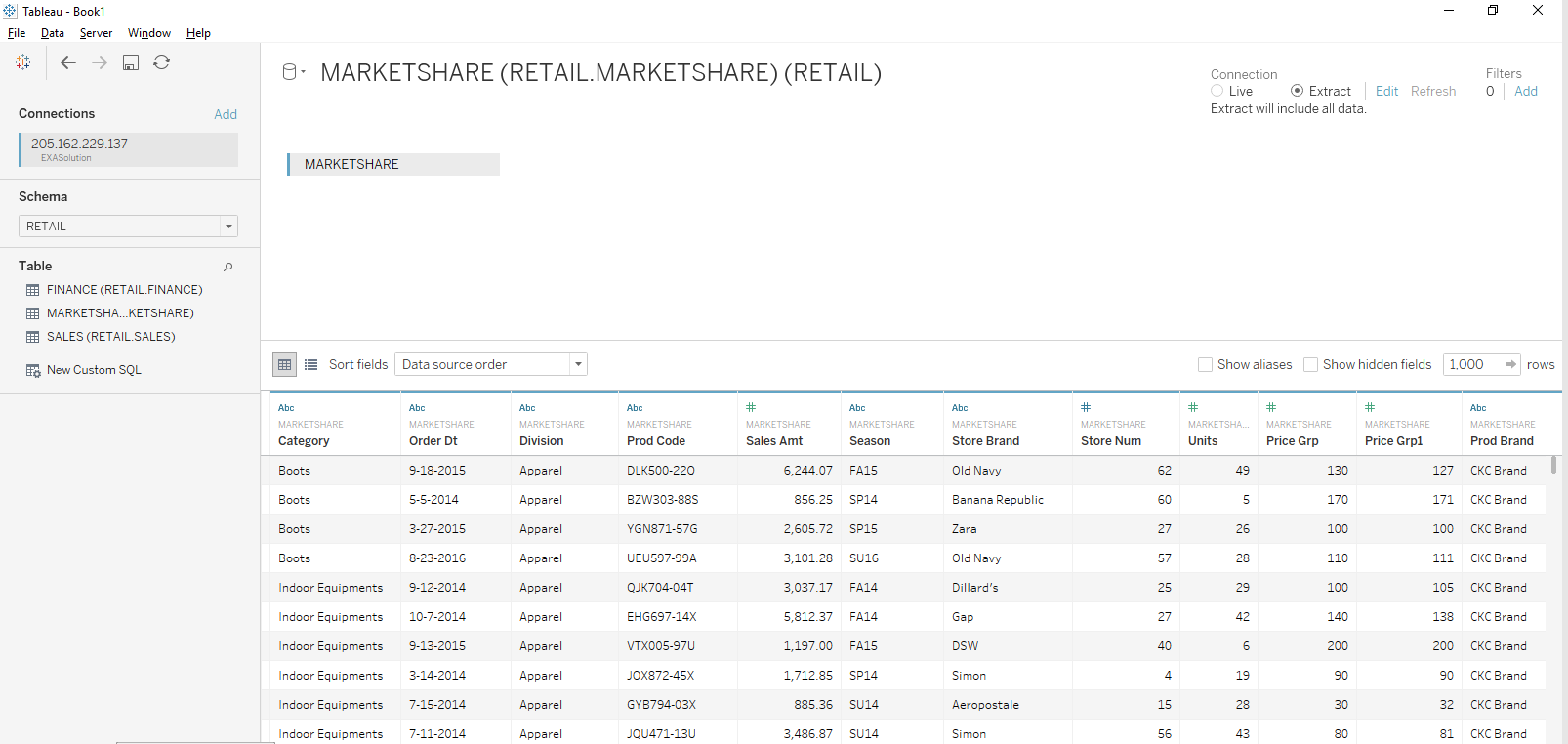Viewport: 1568px width, 744px height.
Task: Change Sales Amt column number type icon
Action: pyautogui.click(x=751, y=407)
